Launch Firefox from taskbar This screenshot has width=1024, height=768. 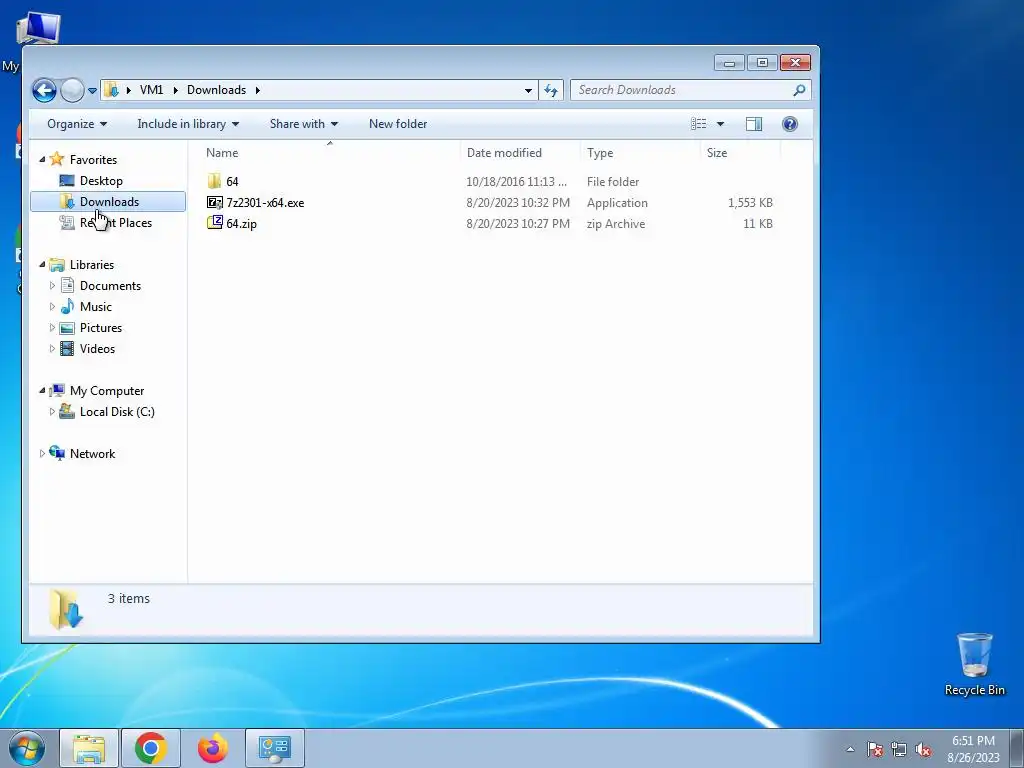click(213, 748)
